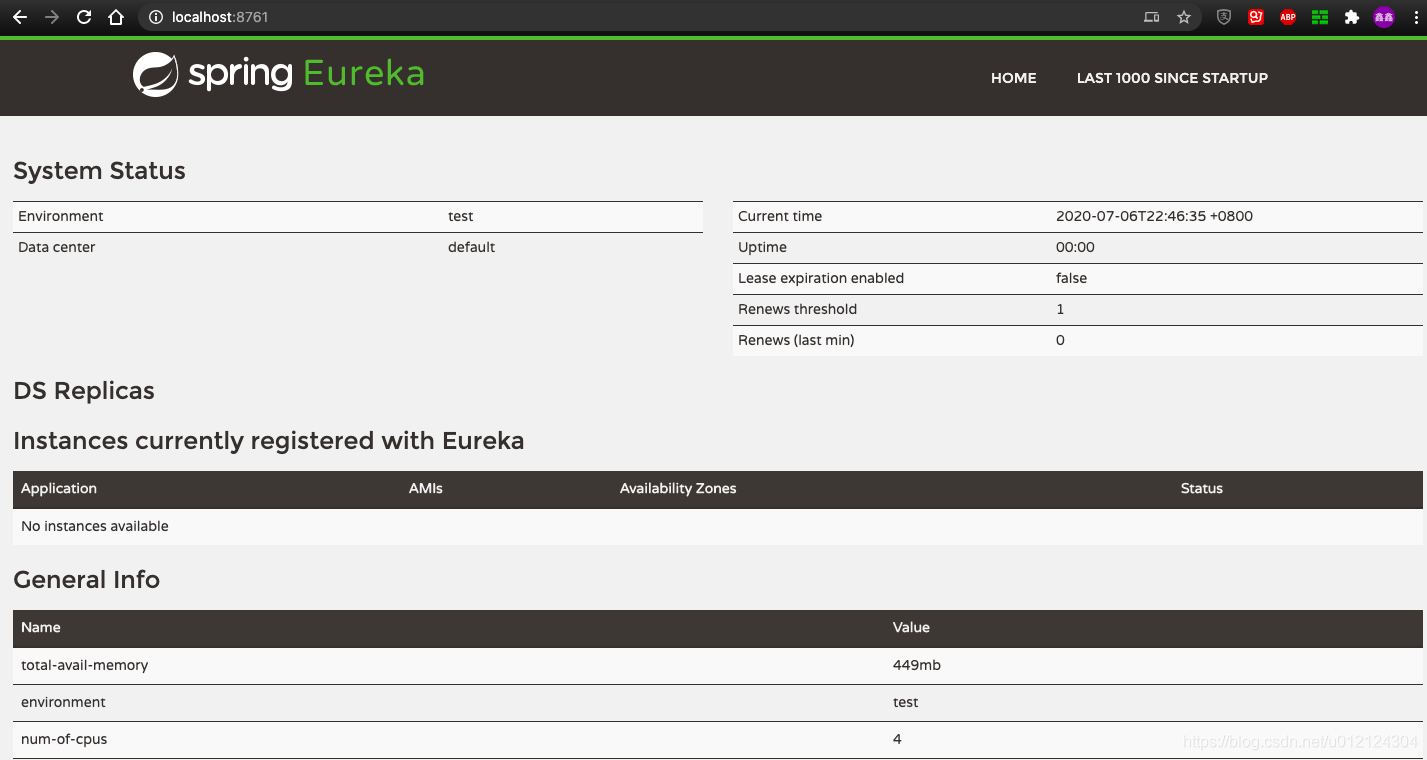Viewport: 1427px width, 760px height.
Task: Click the Lease expiration value 'false'
Action: (1071, 278)
